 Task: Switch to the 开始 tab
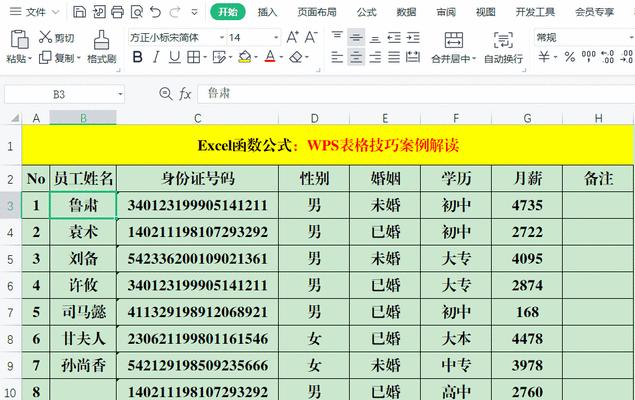(228, 12)
